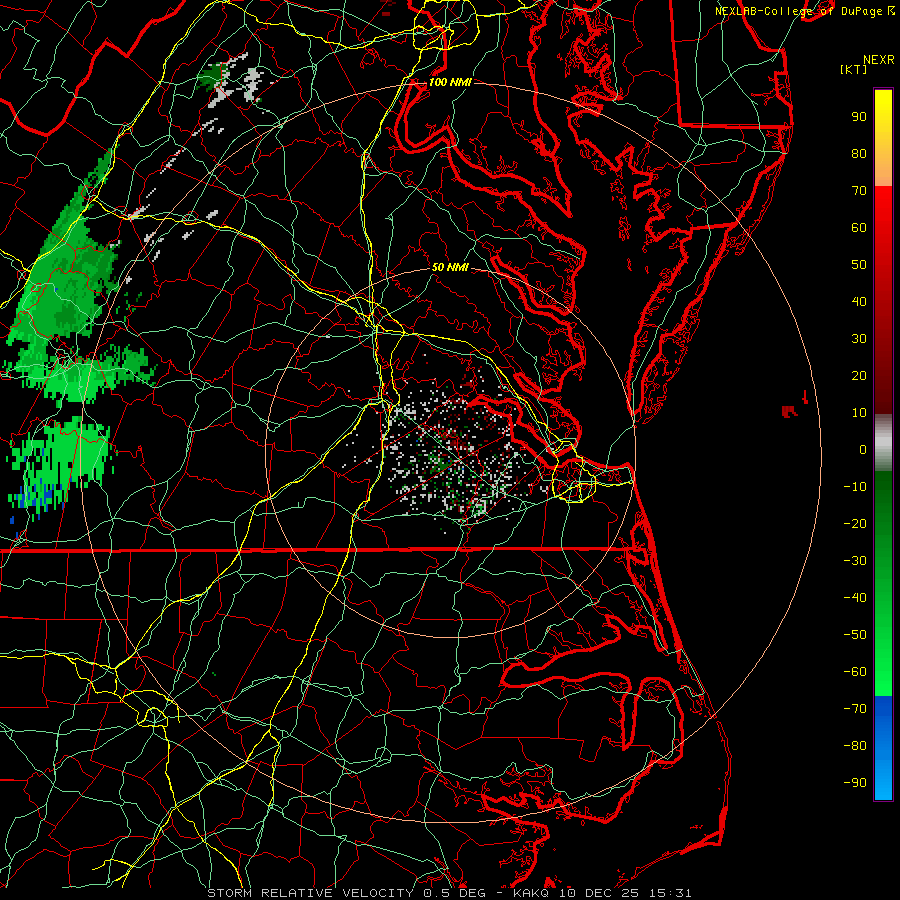This screenshot has width=900, height=900.
Task: Click the 10 DEC 25 15:31 timestamp
Action: pos(624,893)
